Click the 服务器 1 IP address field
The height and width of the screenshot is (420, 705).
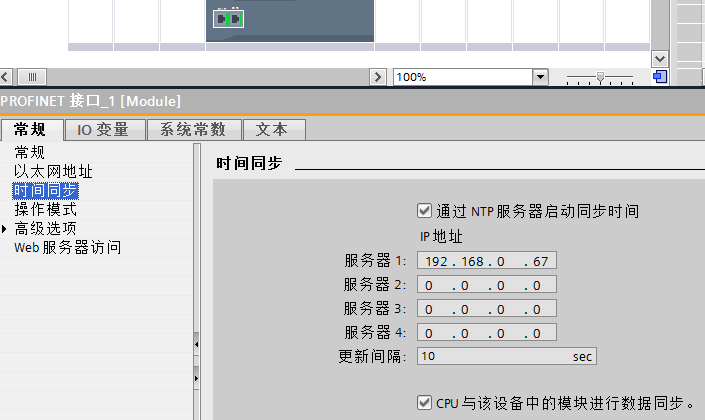tap(486, 261)
